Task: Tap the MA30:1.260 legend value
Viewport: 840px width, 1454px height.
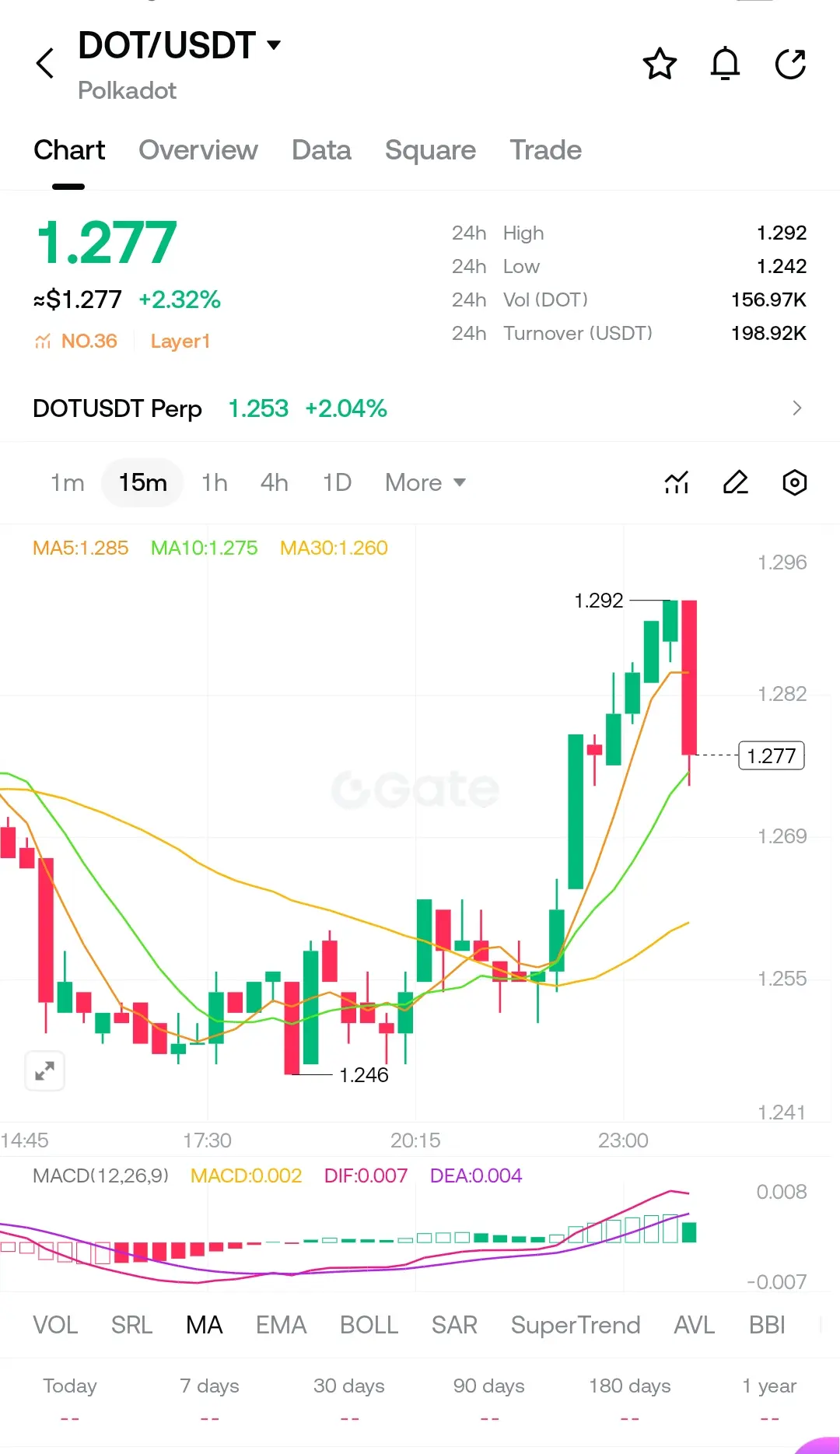Action: tap(334, 548)
